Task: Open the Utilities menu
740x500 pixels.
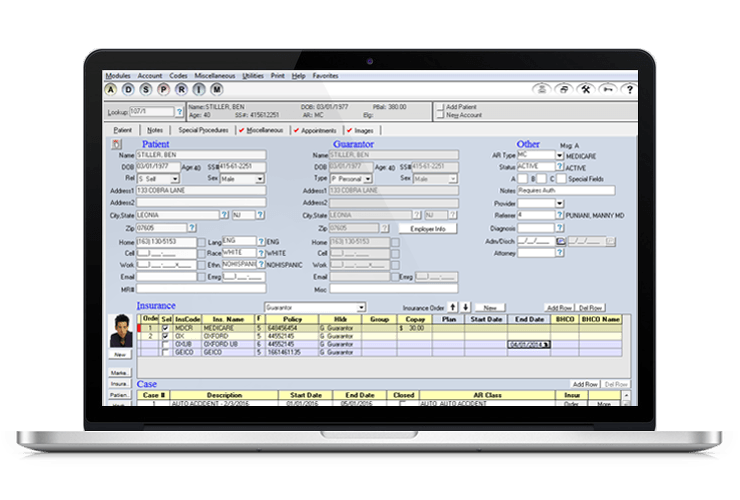Action: [x=252, y=75]
